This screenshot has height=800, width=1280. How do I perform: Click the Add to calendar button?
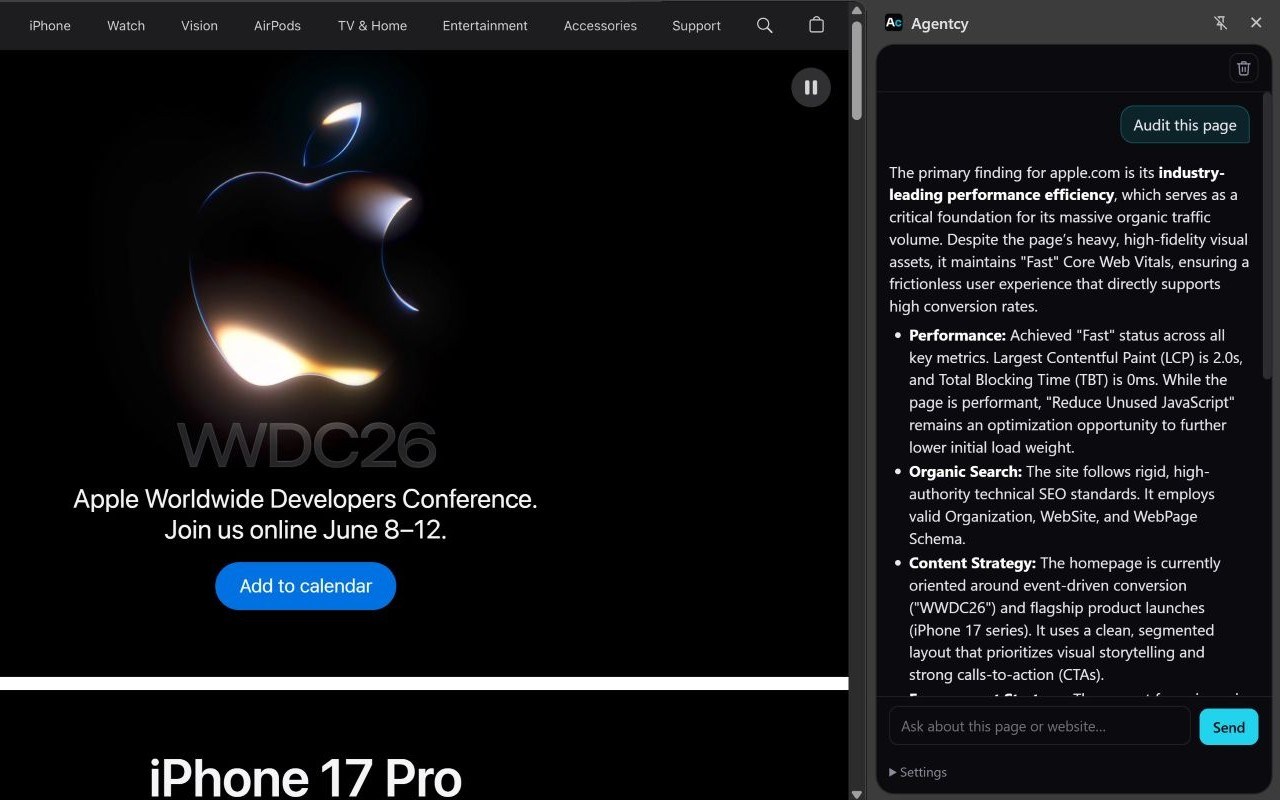coord(306,586)
